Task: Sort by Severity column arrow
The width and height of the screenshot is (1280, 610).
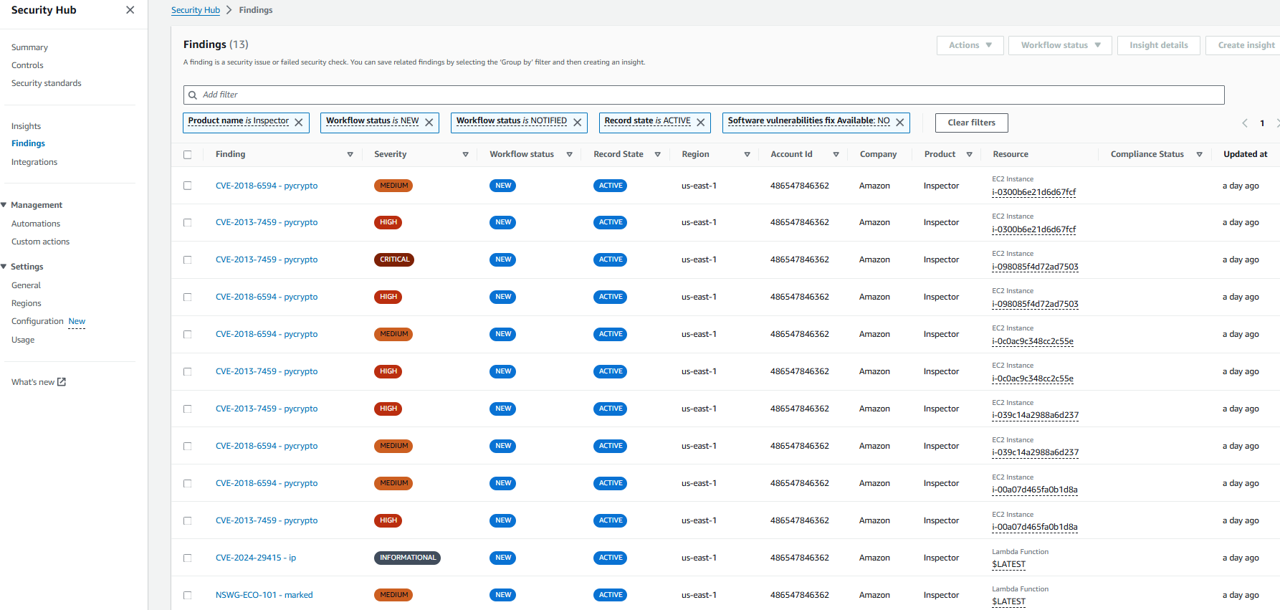Action: point(465,155)
